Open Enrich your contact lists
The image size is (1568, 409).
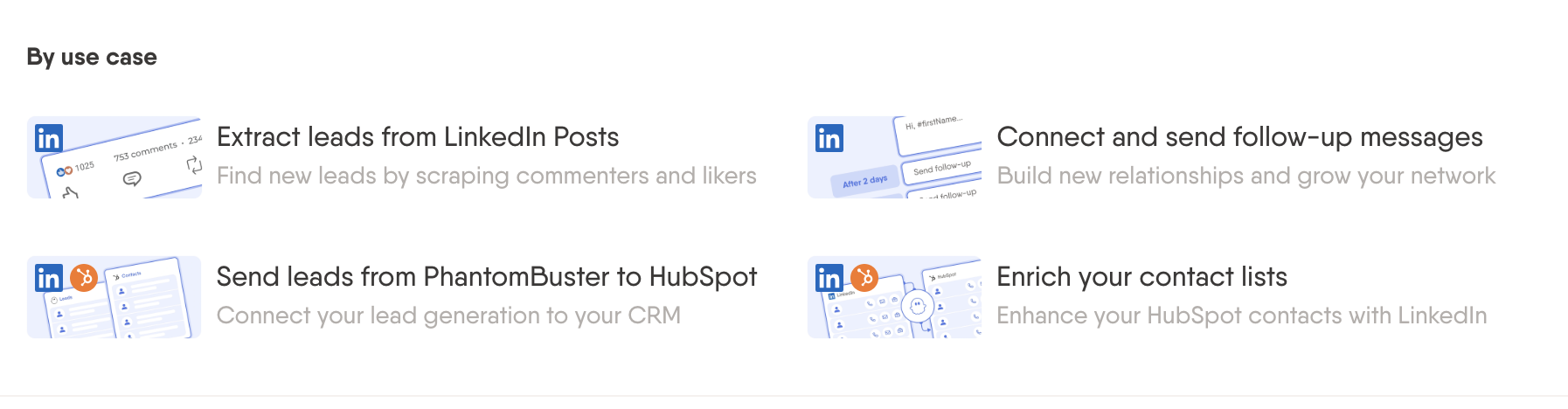click(x=1142, y=277)
